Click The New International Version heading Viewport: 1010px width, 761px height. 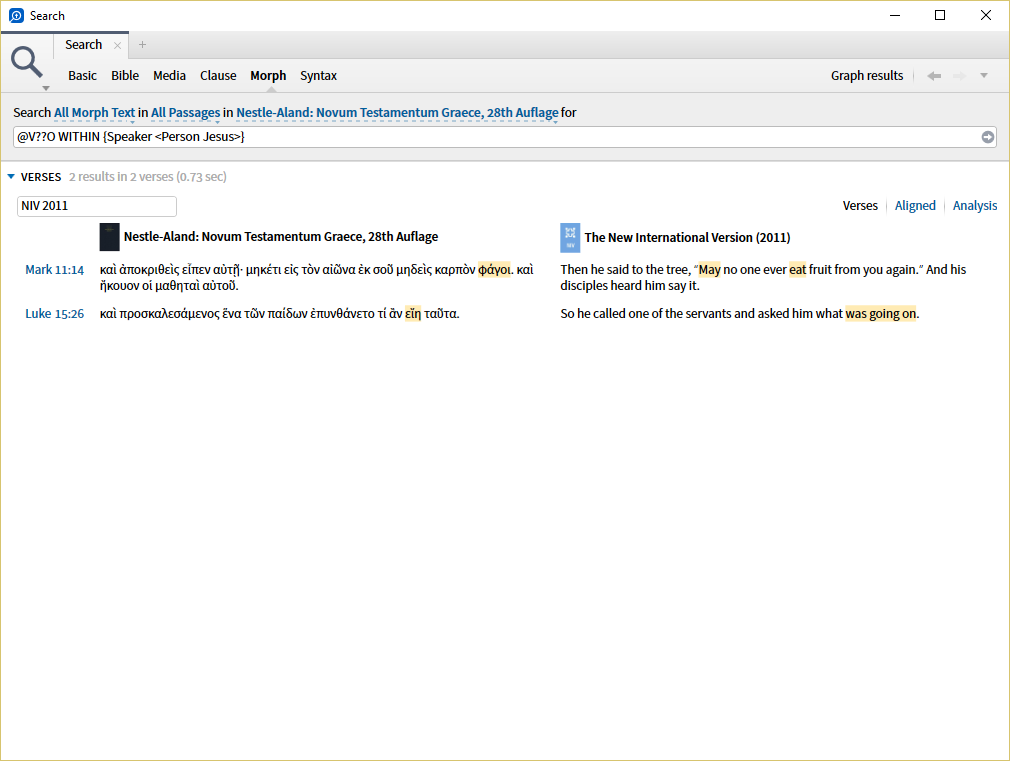(x=687, y=237)
